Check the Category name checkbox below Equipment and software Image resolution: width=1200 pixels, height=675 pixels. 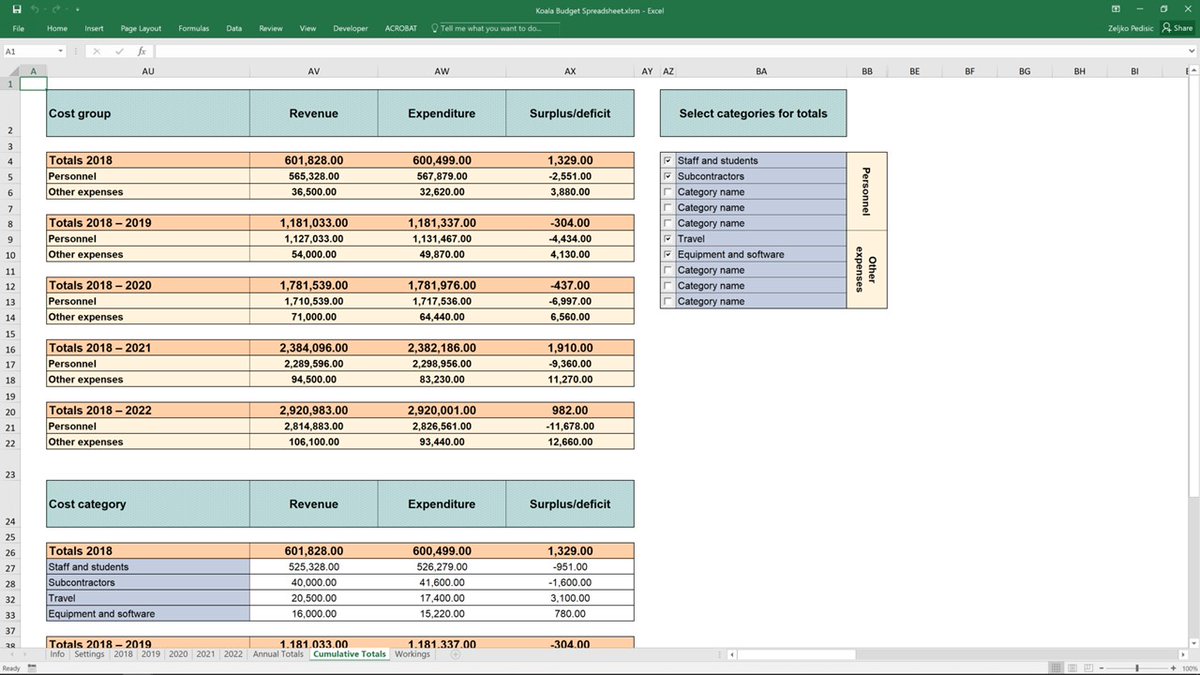[668, 270]
